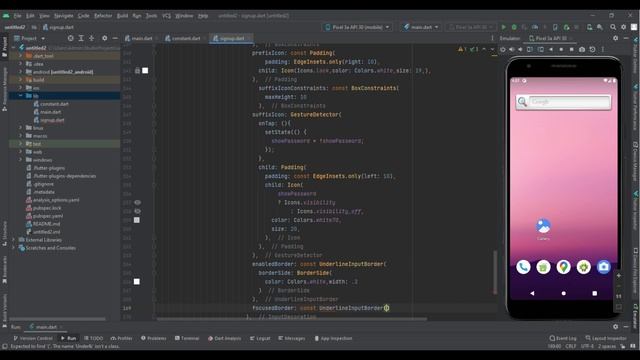Click emulator rotate left icon
The height and width of the screenshot is (360, 640).
click(530, 49)
